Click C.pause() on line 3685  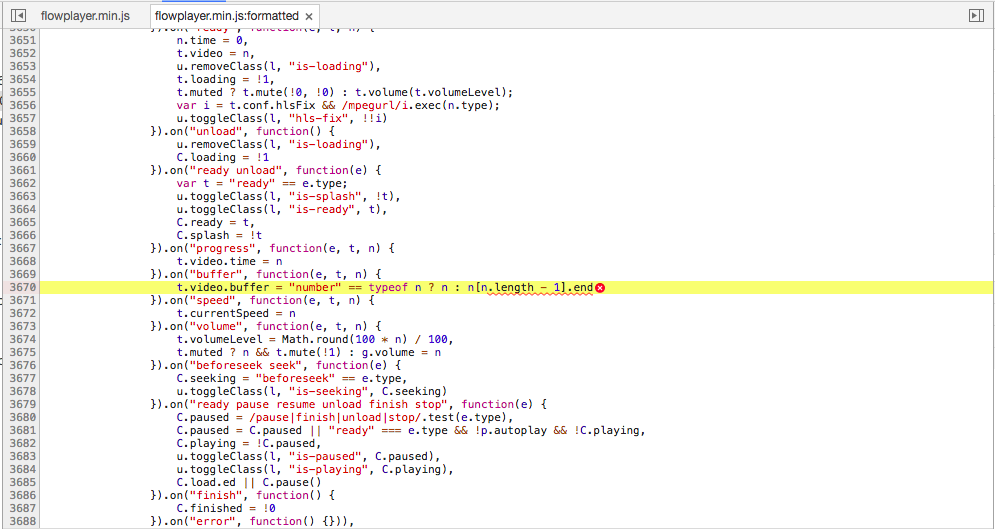click(x=292, y=483)
